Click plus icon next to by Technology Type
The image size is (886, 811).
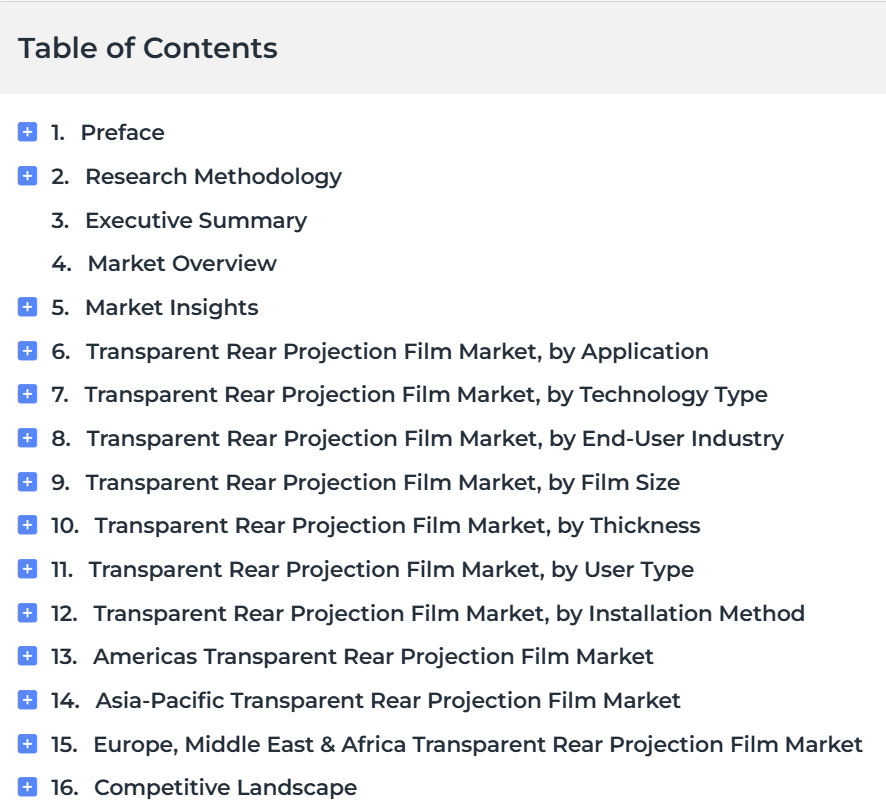click(27, 394)
